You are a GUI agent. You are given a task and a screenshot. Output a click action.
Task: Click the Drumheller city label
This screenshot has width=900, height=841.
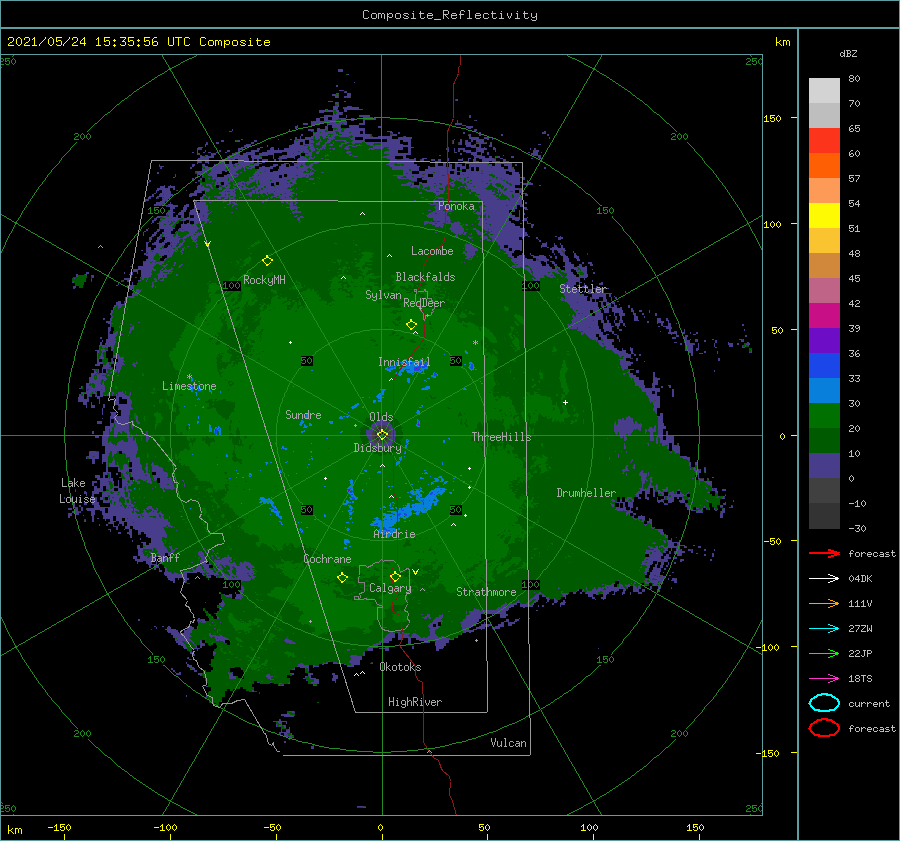(586, 493)
